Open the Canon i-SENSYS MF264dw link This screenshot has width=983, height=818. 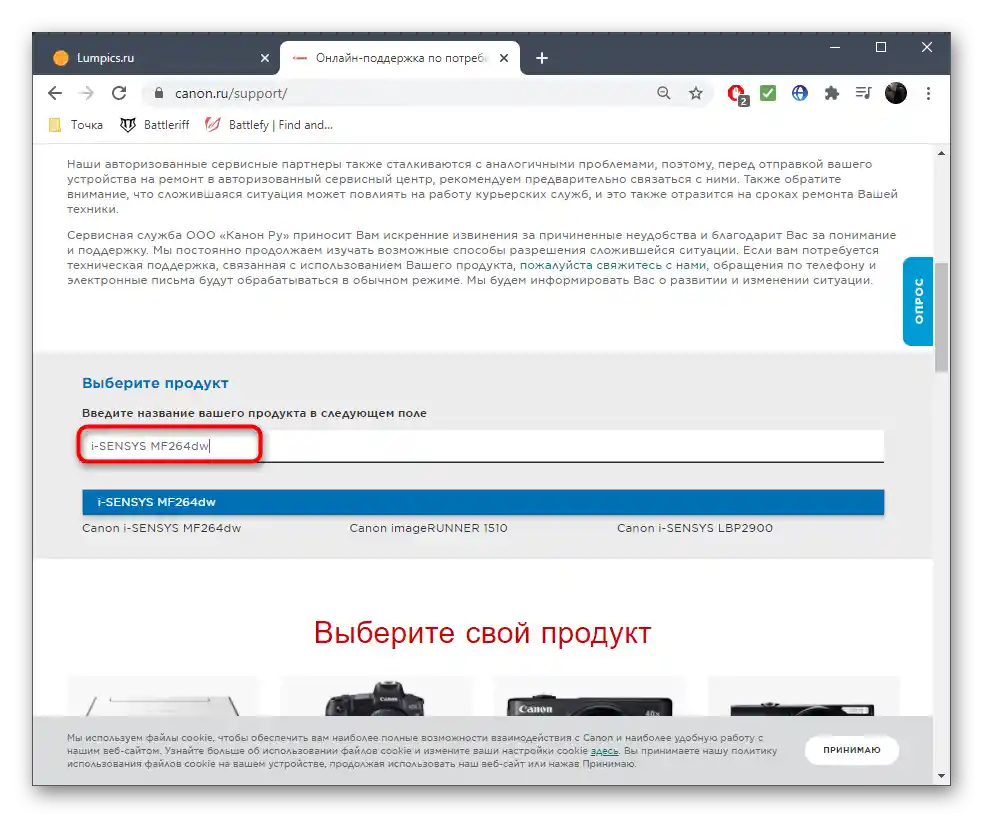click(x=161, y=528)
